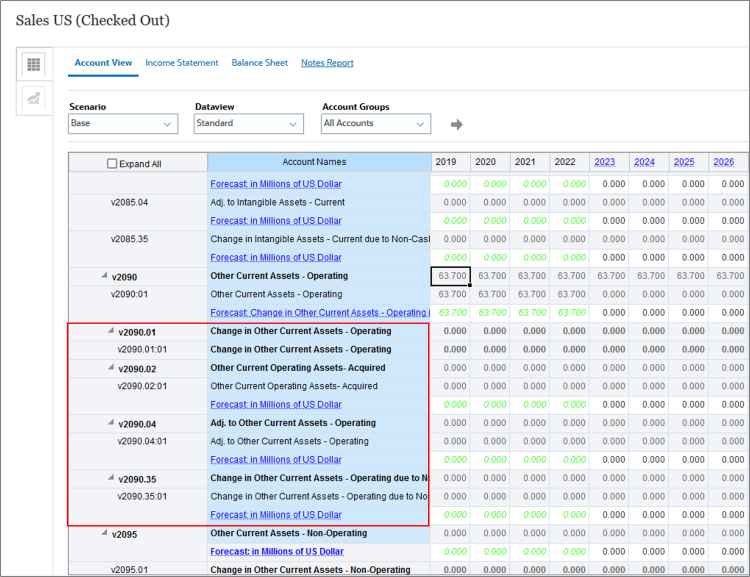
Task: Toggle the Expand All checkbox
Action: 112,164
